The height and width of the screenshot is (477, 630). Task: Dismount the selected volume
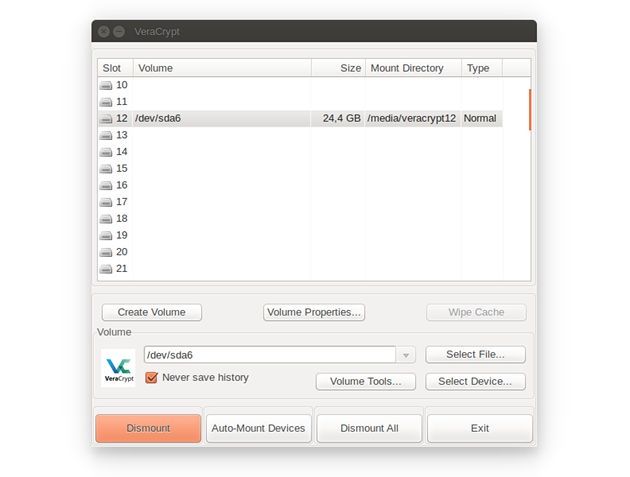[148, 428]
